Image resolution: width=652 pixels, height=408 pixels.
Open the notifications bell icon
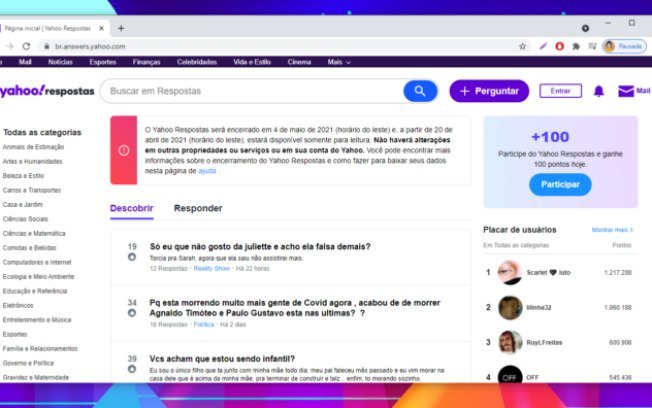coord(598,91)
